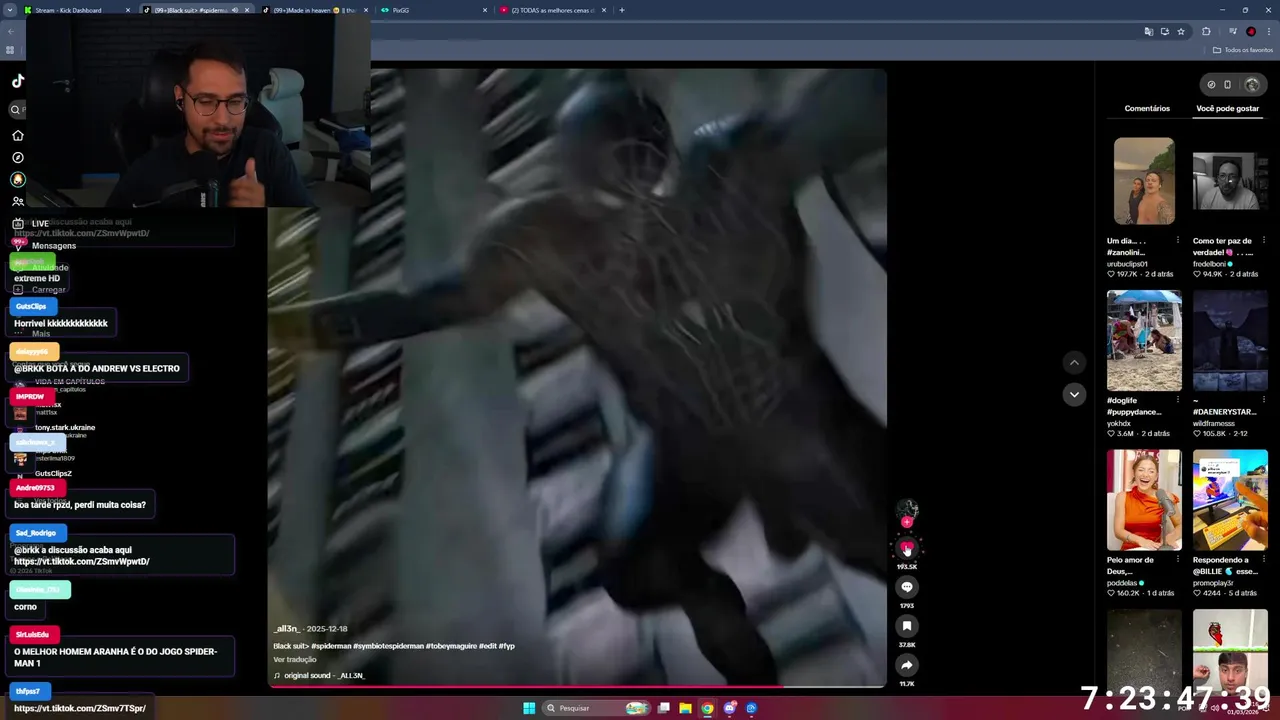The height and width of the screenshot is (720, 1280).
Task: Open the creator avatar beside the video
Action: (x=907, y=509)
